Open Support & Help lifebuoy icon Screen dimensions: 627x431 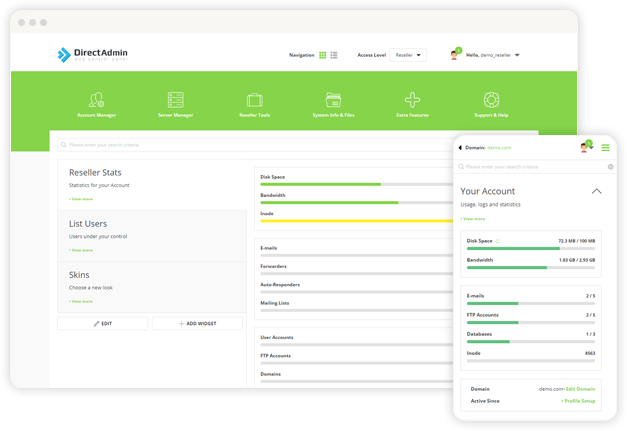(491, 100)
